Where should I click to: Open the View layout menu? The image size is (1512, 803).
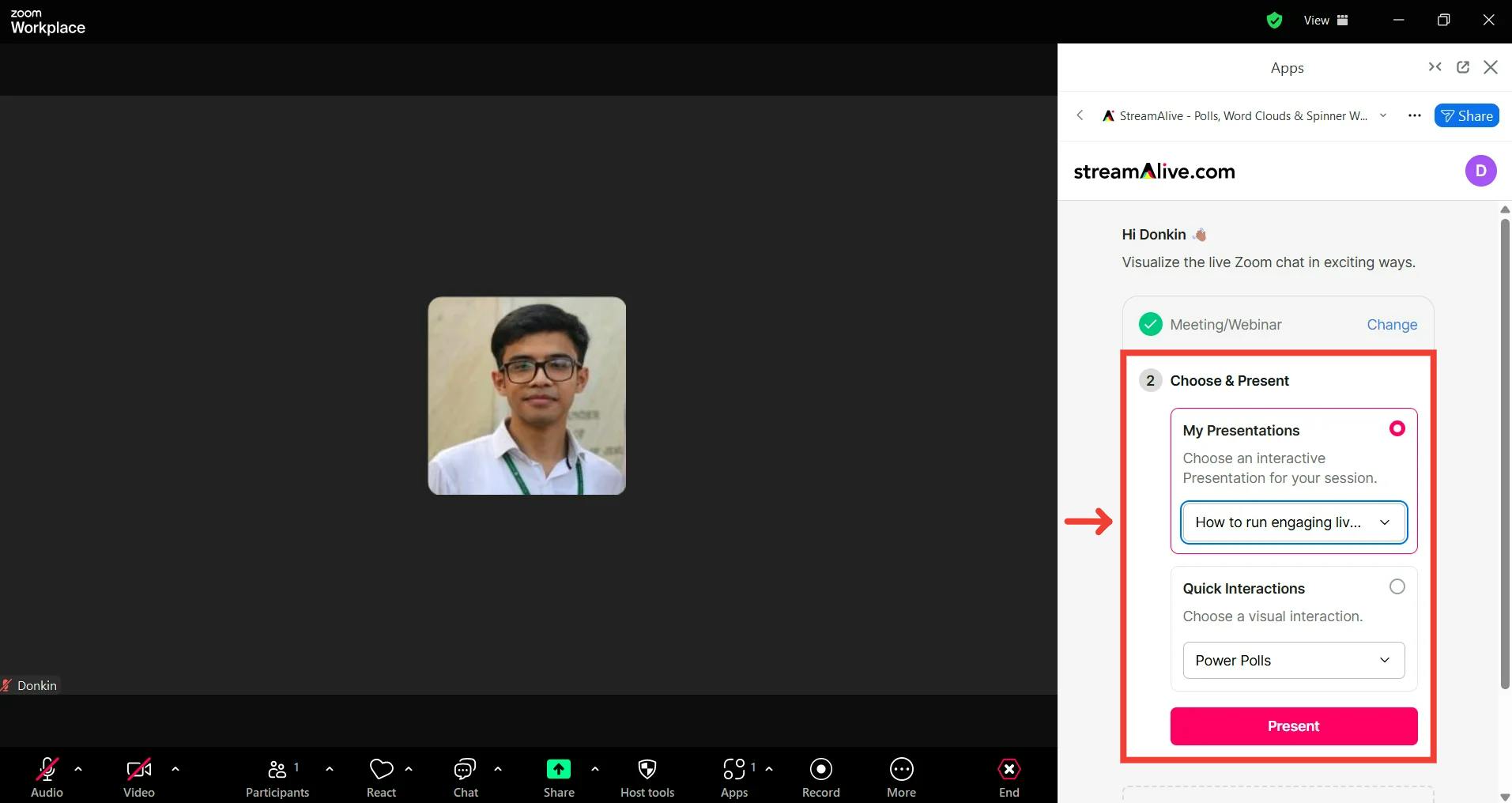click(x=1326, y=21)
